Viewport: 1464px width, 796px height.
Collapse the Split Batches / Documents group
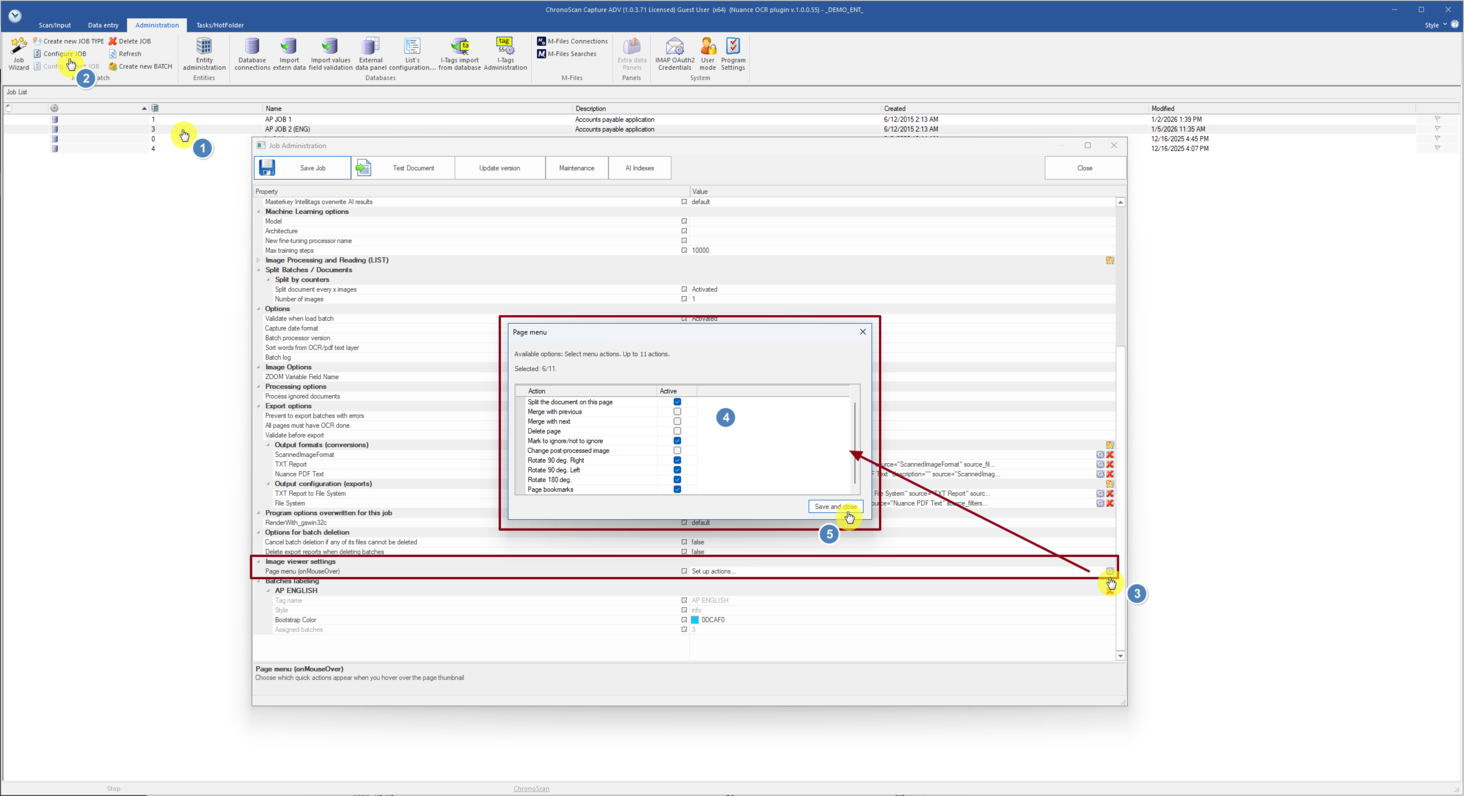tap(259, 270)
